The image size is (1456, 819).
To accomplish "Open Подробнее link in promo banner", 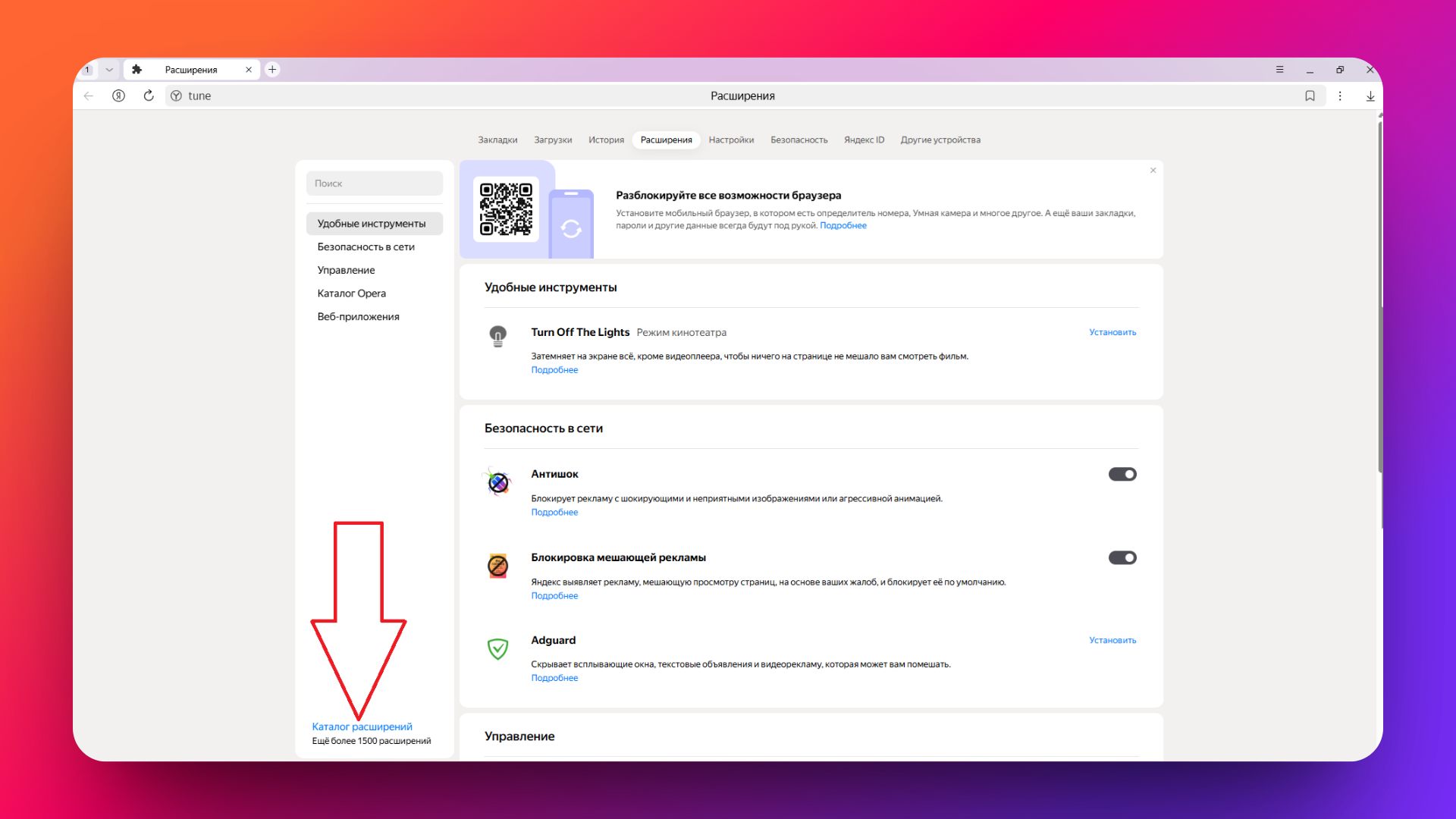I will pos(843,225).
